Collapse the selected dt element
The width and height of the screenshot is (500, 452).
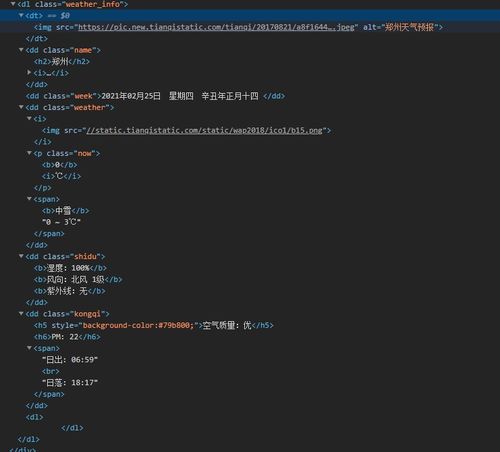21,15
